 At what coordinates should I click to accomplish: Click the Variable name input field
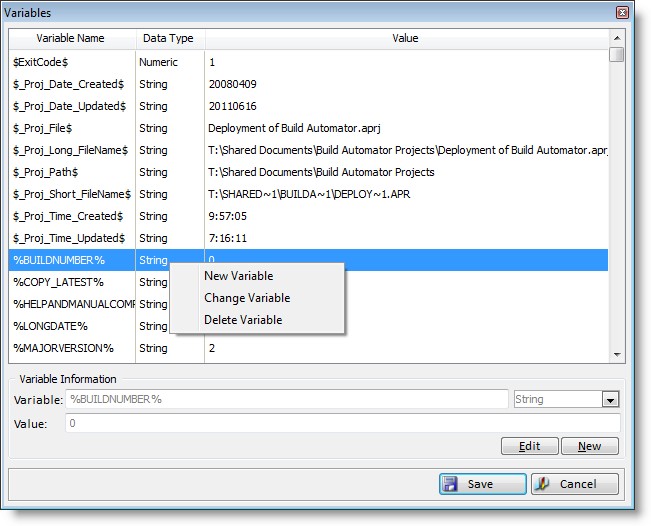[287, 399]
